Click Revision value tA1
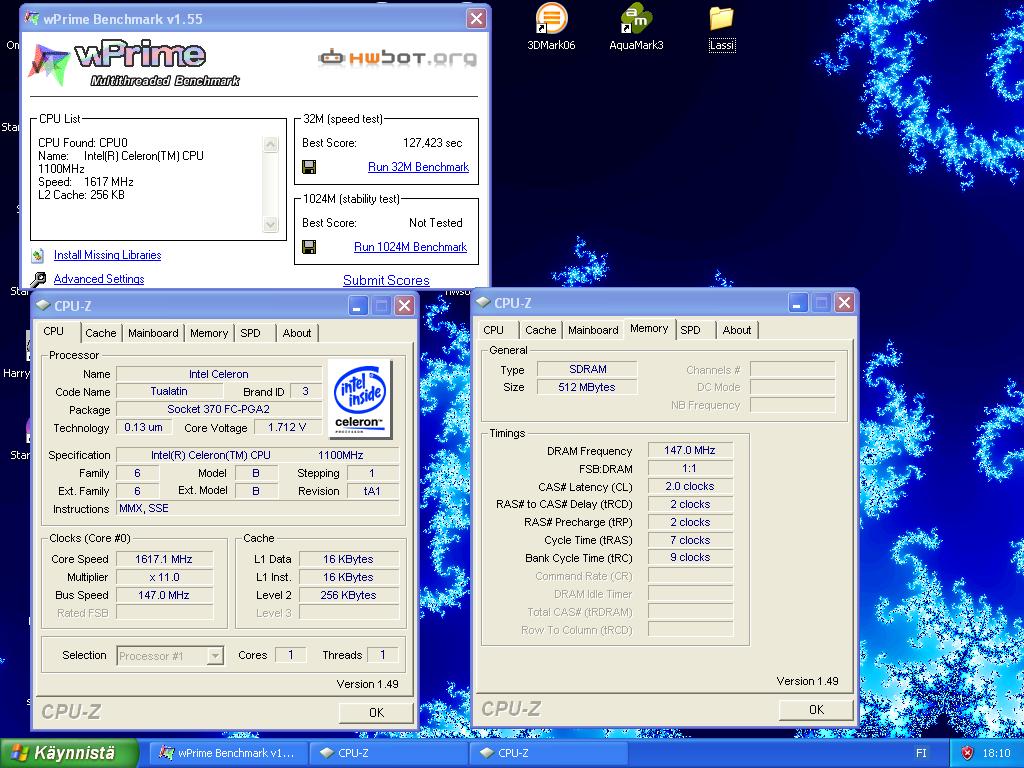This screenshot has width=1024, height=768. pyautogui.click(x=372, y=491)
